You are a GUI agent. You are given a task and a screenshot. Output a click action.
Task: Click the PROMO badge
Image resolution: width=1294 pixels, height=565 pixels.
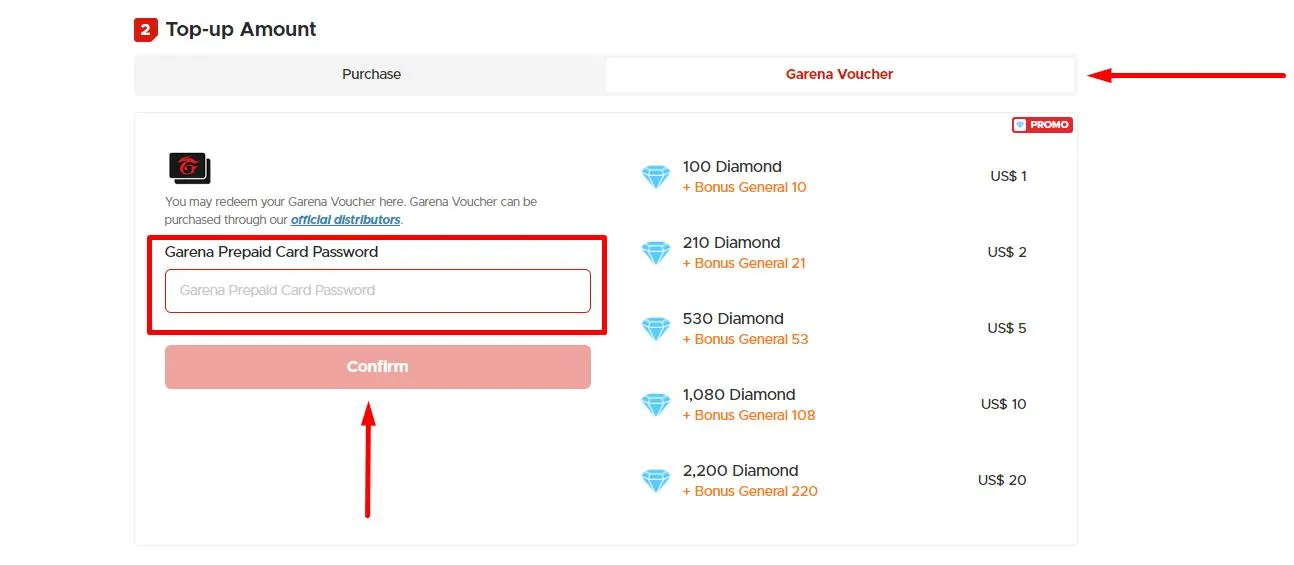pos(1042,125)
